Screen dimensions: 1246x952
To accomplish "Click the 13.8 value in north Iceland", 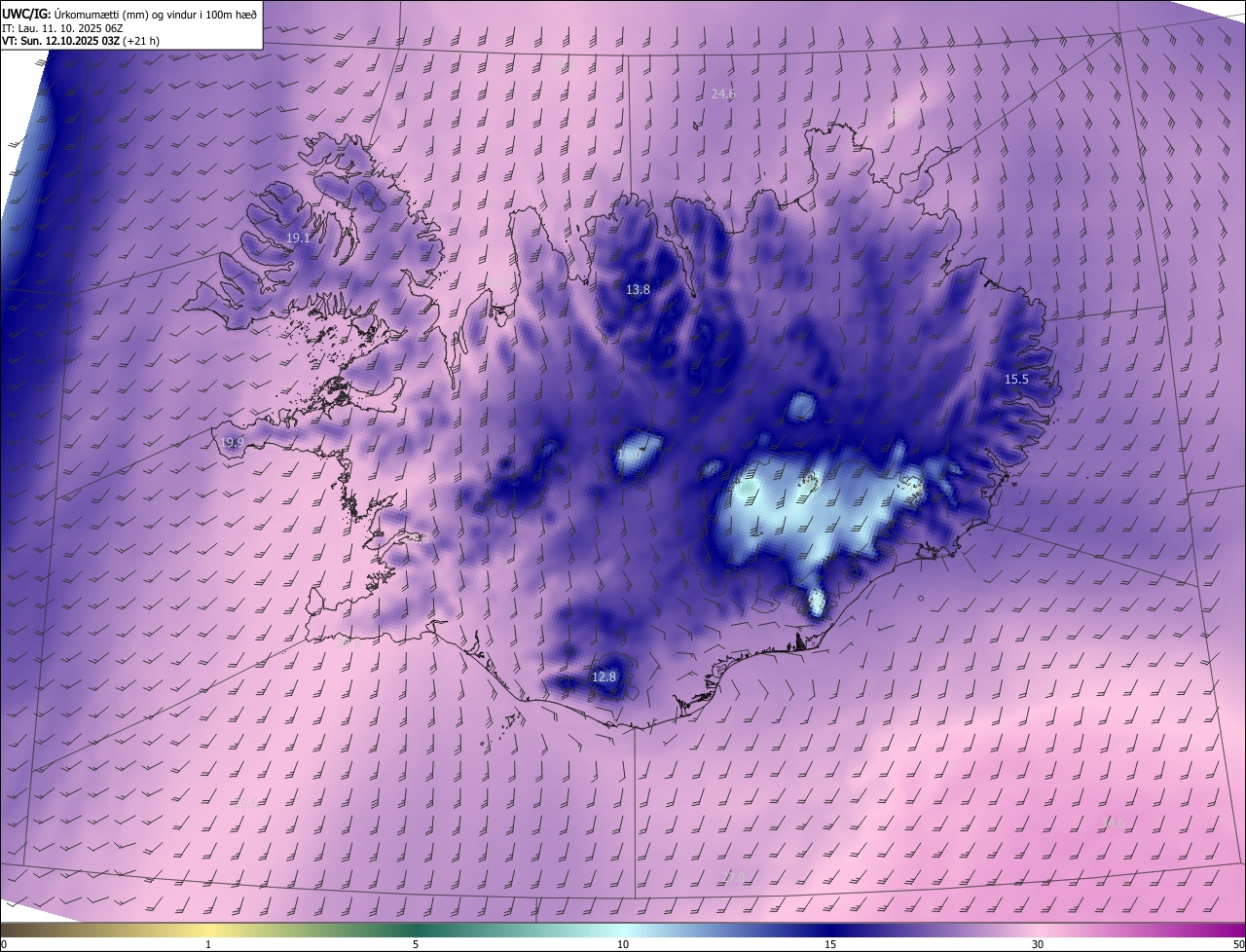I will 638,290.
